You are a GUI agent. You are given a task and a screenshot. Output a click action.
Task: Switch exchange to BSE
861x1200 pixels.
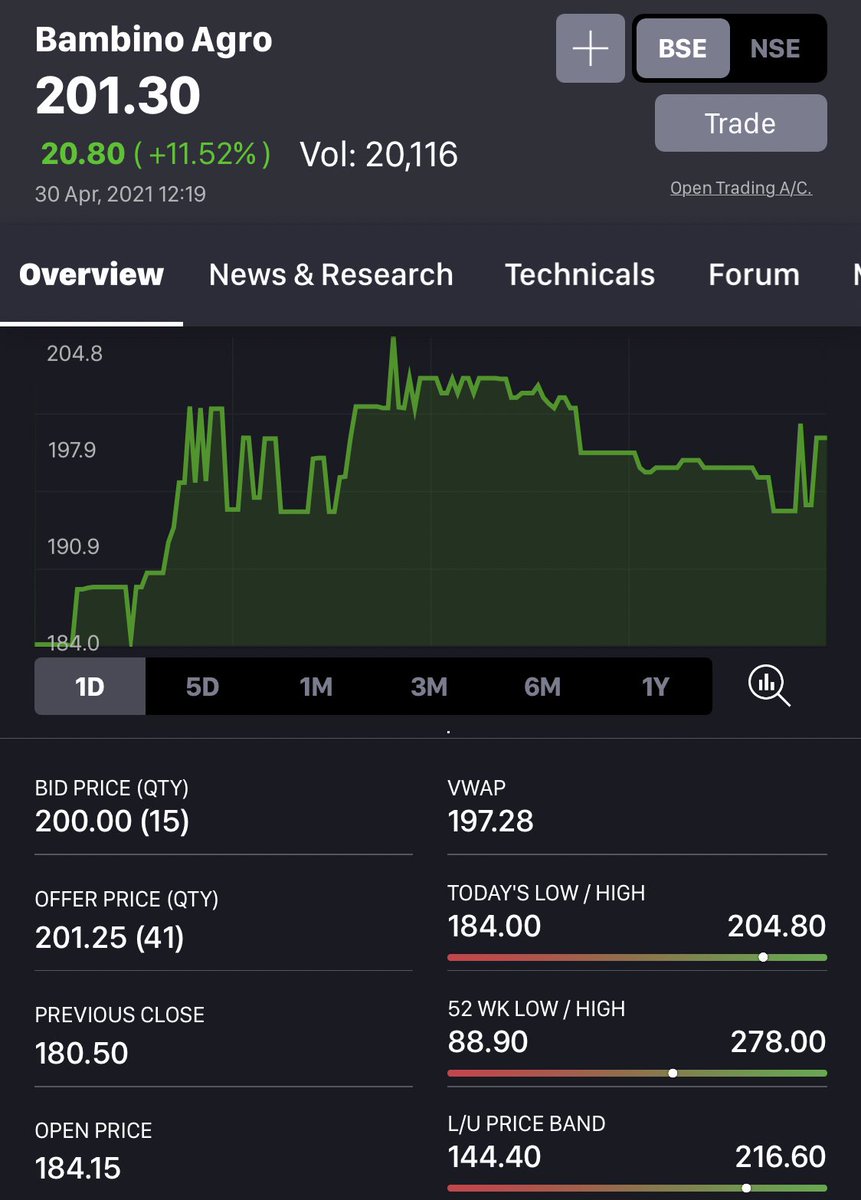tap(683, 48)
